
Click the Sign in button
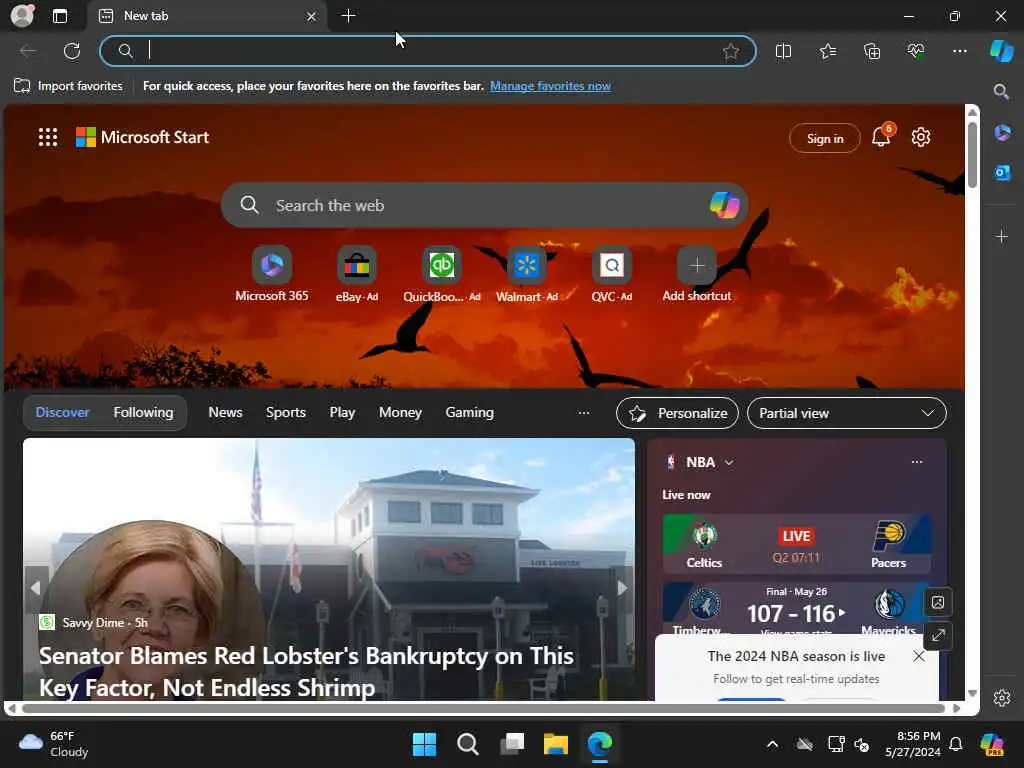(x=825, y=138)
